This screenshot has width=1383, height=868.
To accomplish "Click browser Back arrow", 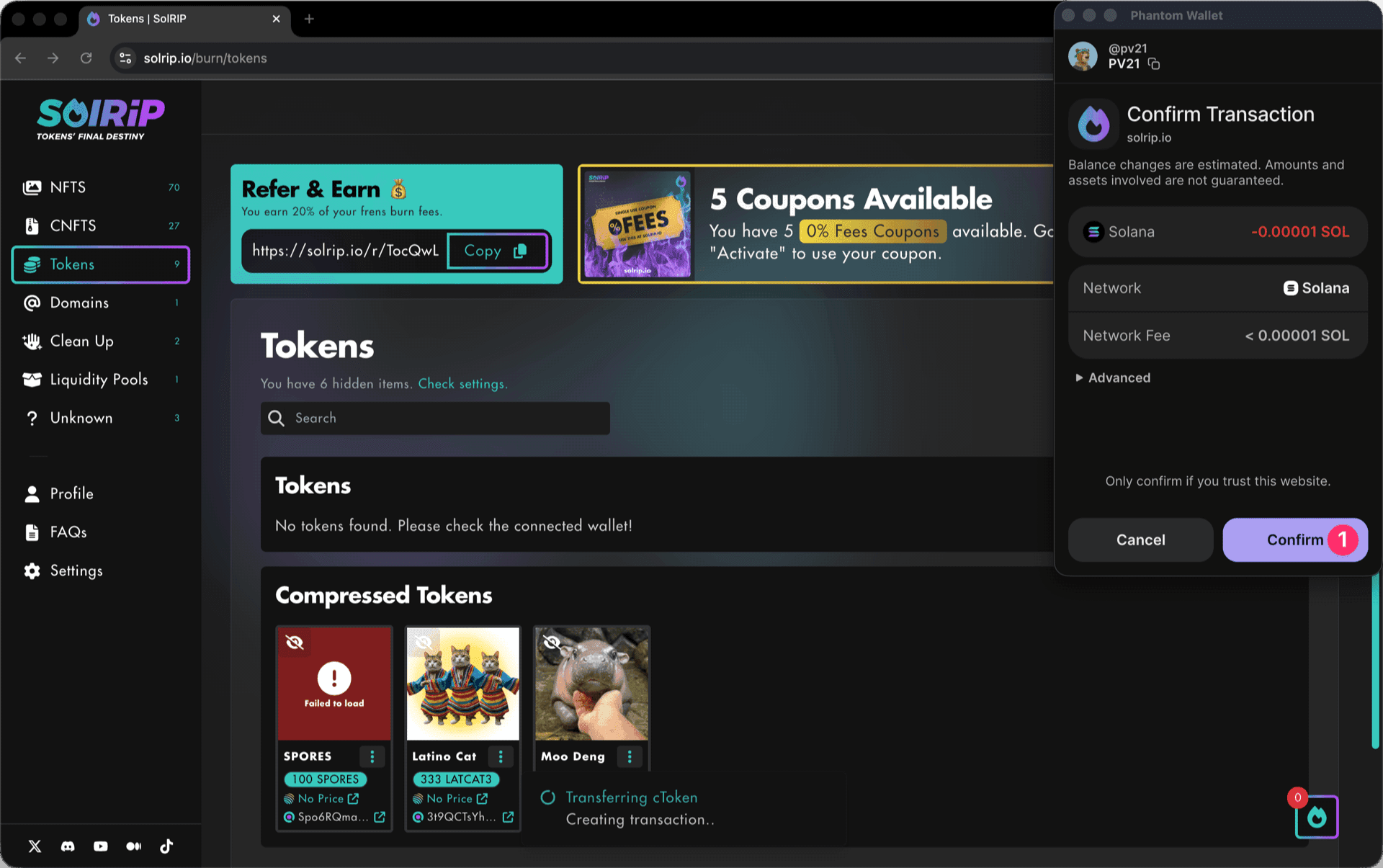I will click(x=20, y=58).
